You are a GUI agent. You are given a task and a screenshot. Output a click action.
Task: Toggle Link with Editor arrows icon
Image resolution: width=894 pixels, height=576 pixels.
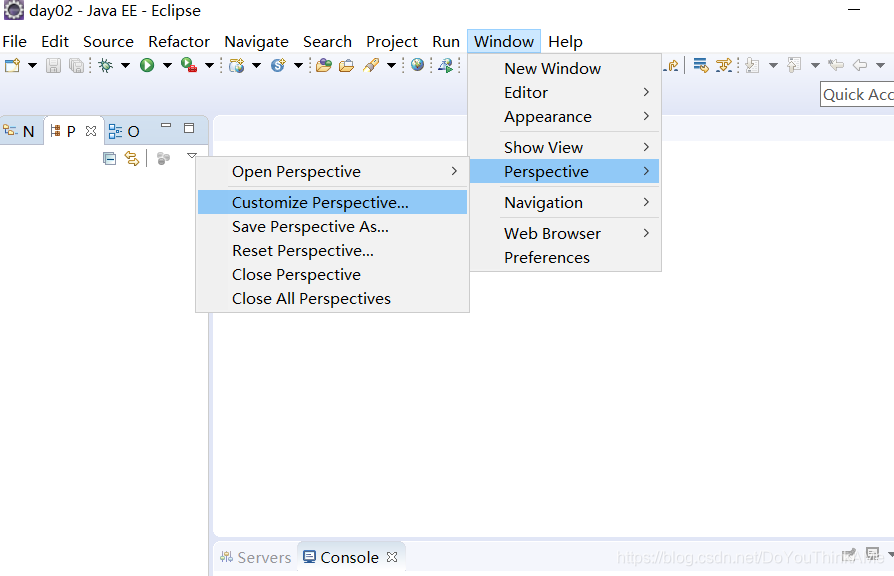pyautogui.click(x=132, y=159)
